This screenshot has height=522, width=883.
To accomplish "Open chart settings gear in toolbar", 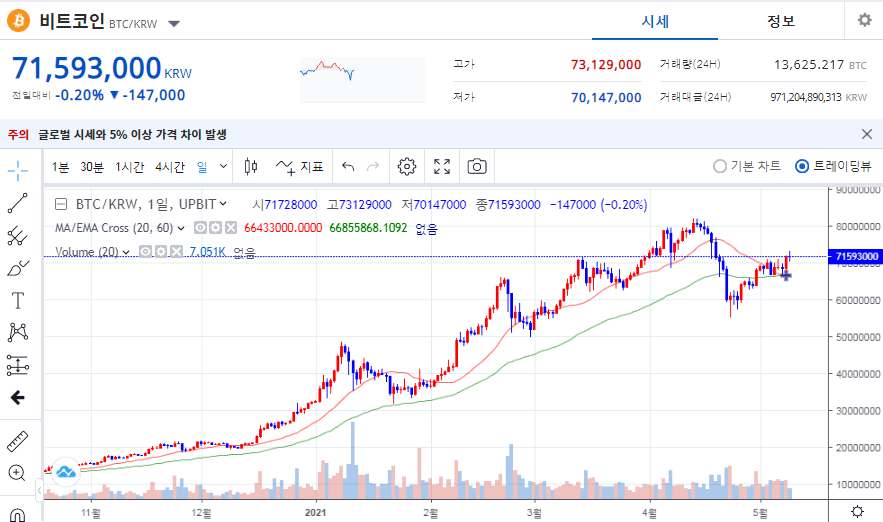I will (x=407, y=167).
